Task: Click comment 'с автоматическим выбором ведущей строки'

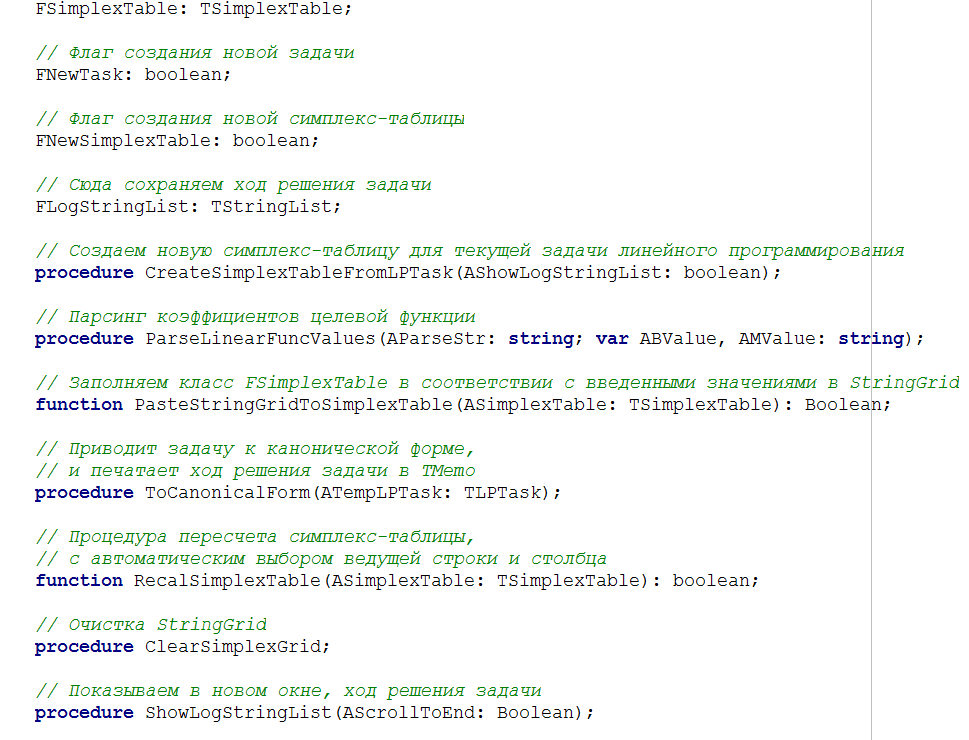Action: pos(321,559)
